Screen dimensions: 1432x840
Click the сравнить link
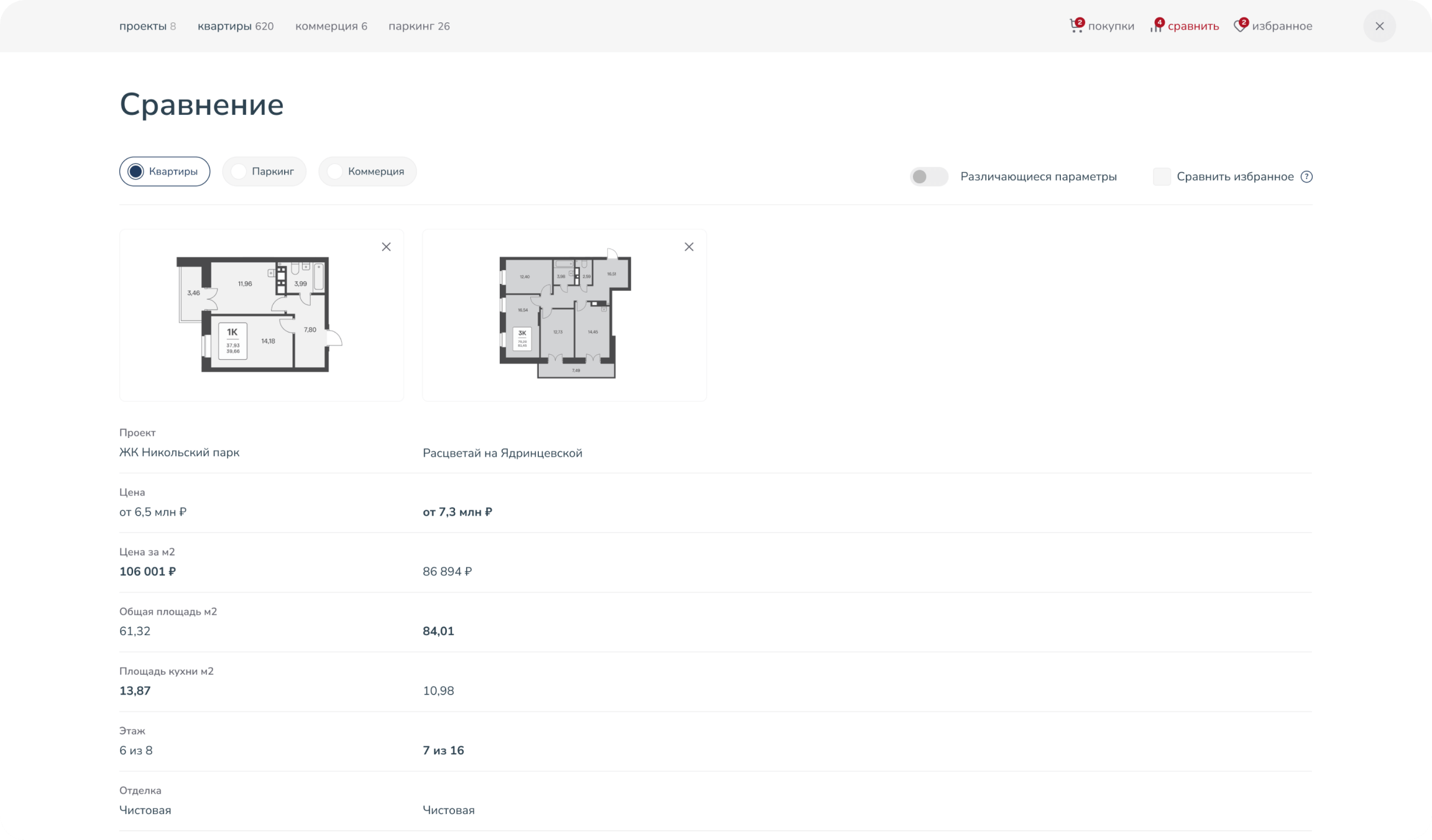pyautogui.click(x=1193, y=26)
